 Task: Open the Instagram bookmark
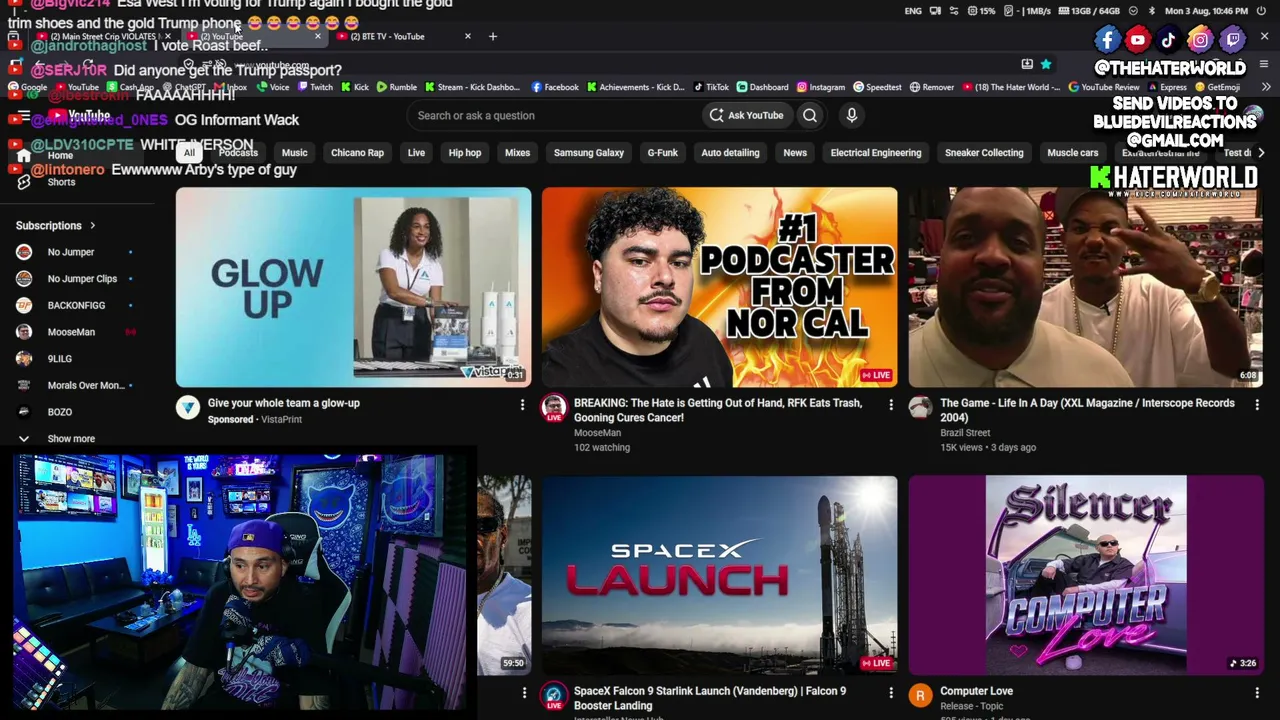coord(820,87)
